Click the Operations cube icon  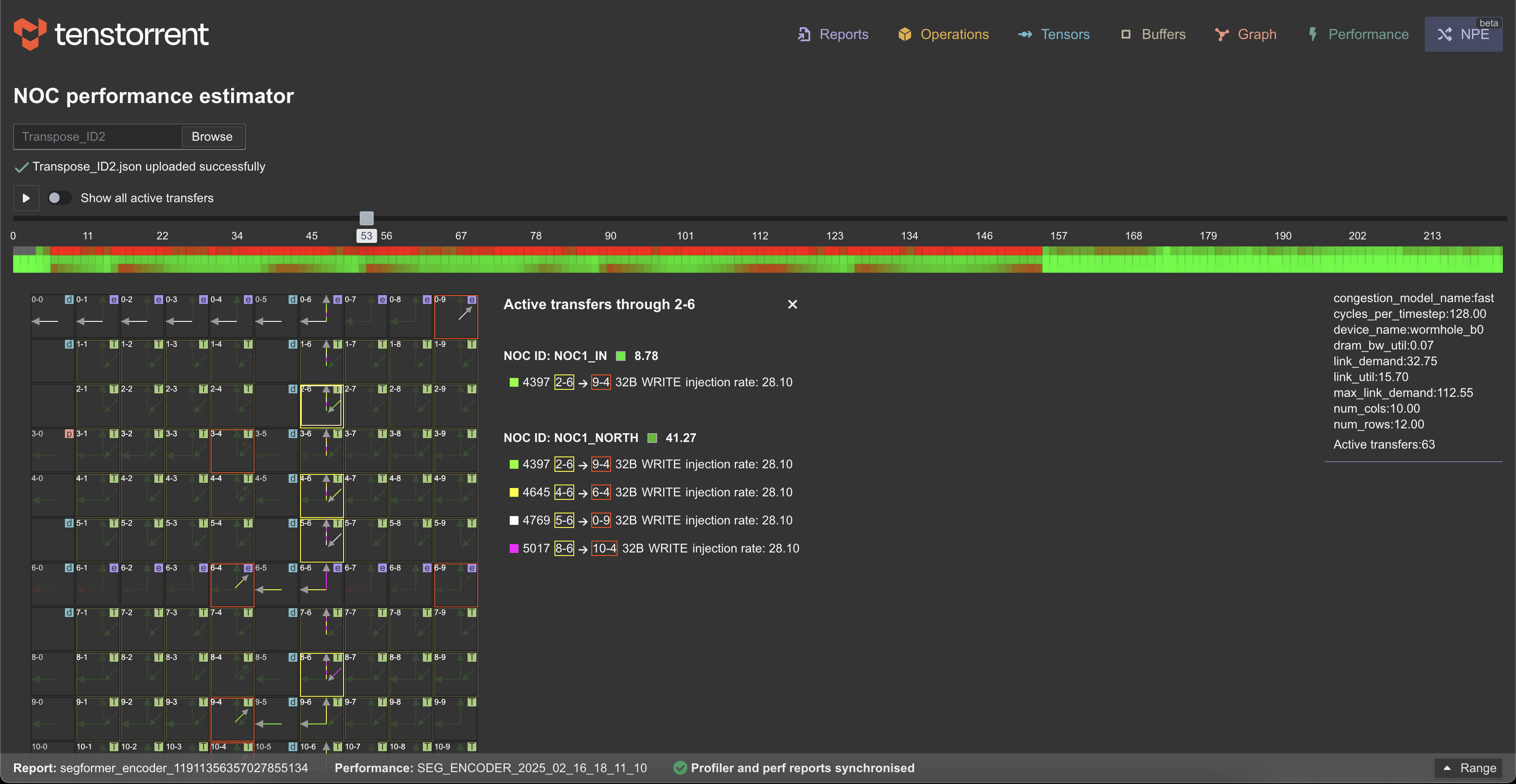coord(905,34)
